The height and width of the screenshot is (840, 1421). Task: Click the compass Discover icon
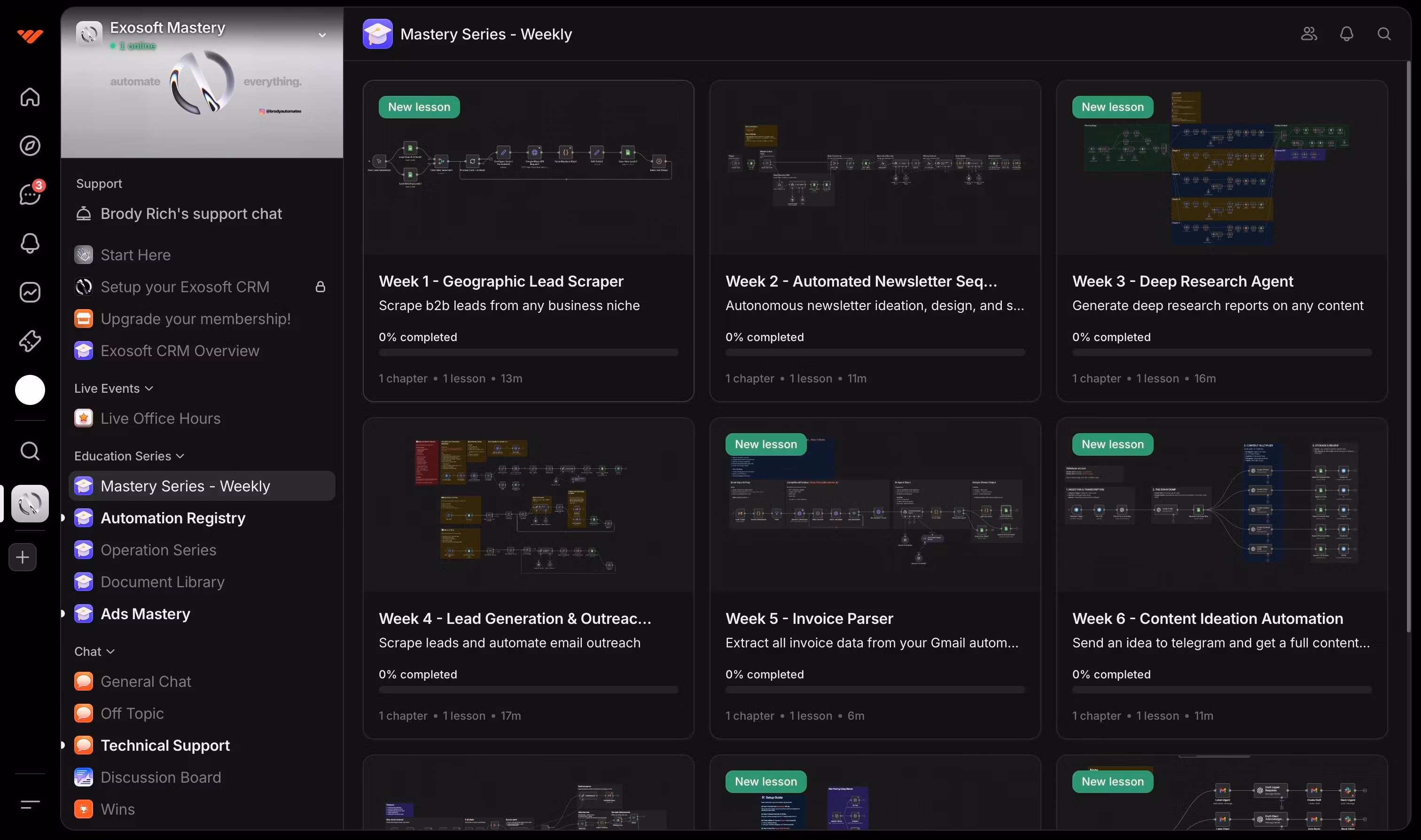click(x=30, y=146)
